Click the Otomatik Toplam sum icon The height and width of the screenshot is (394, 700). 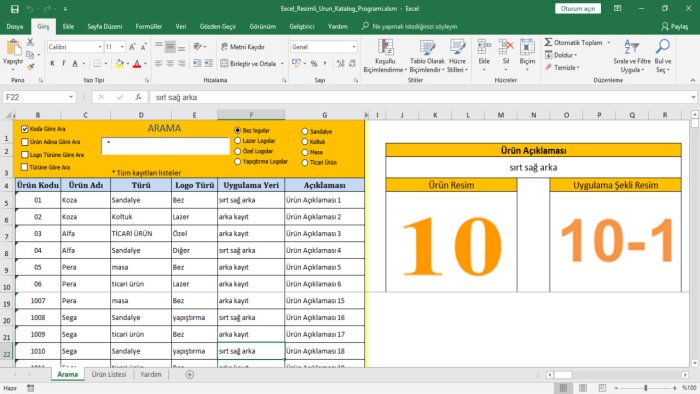pyautogui.click(x=548, y=42)
